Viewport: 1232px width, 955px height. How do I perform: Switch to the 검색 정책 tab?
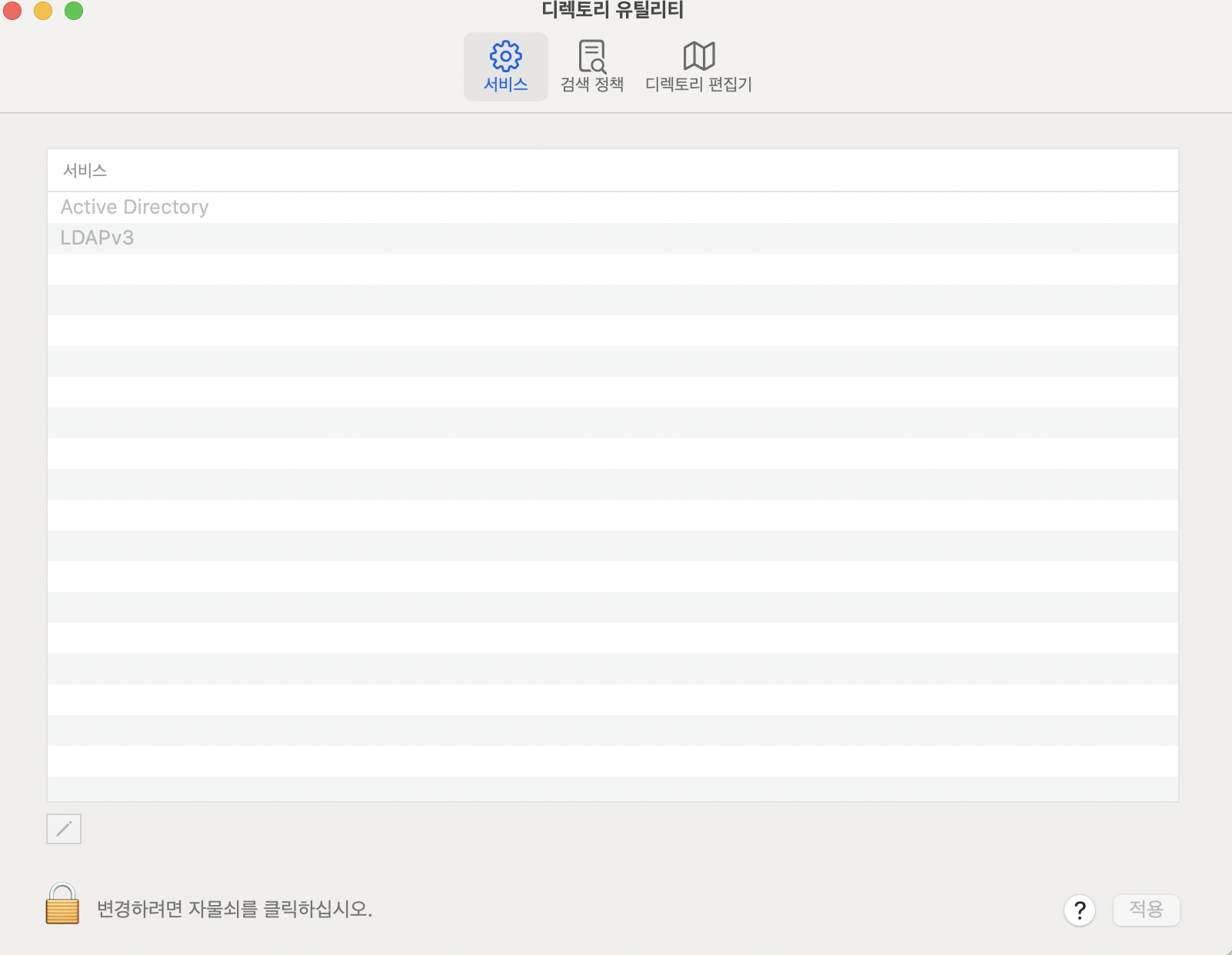click(x=591, y=67)
